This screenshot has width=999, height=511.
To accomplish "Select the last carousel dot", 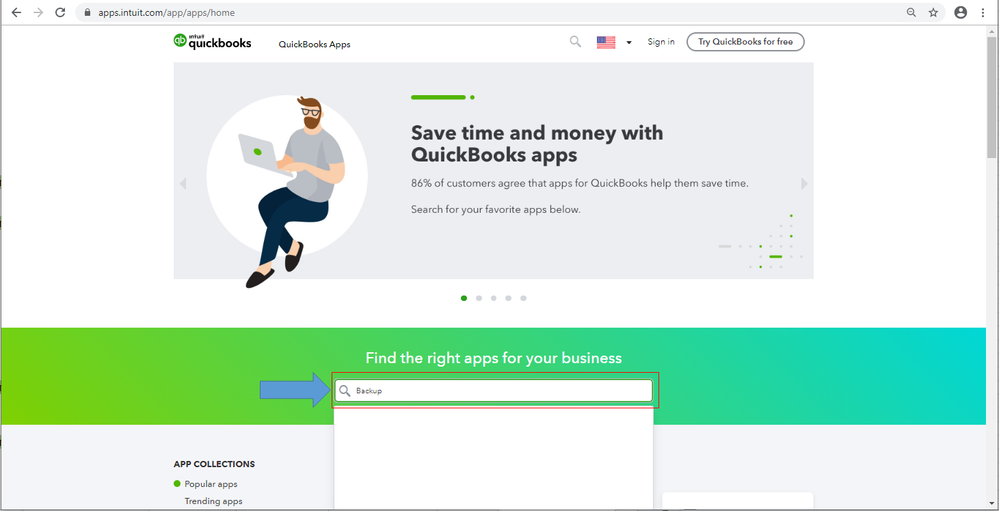I will pyautogui.click(x=523, y=298).
